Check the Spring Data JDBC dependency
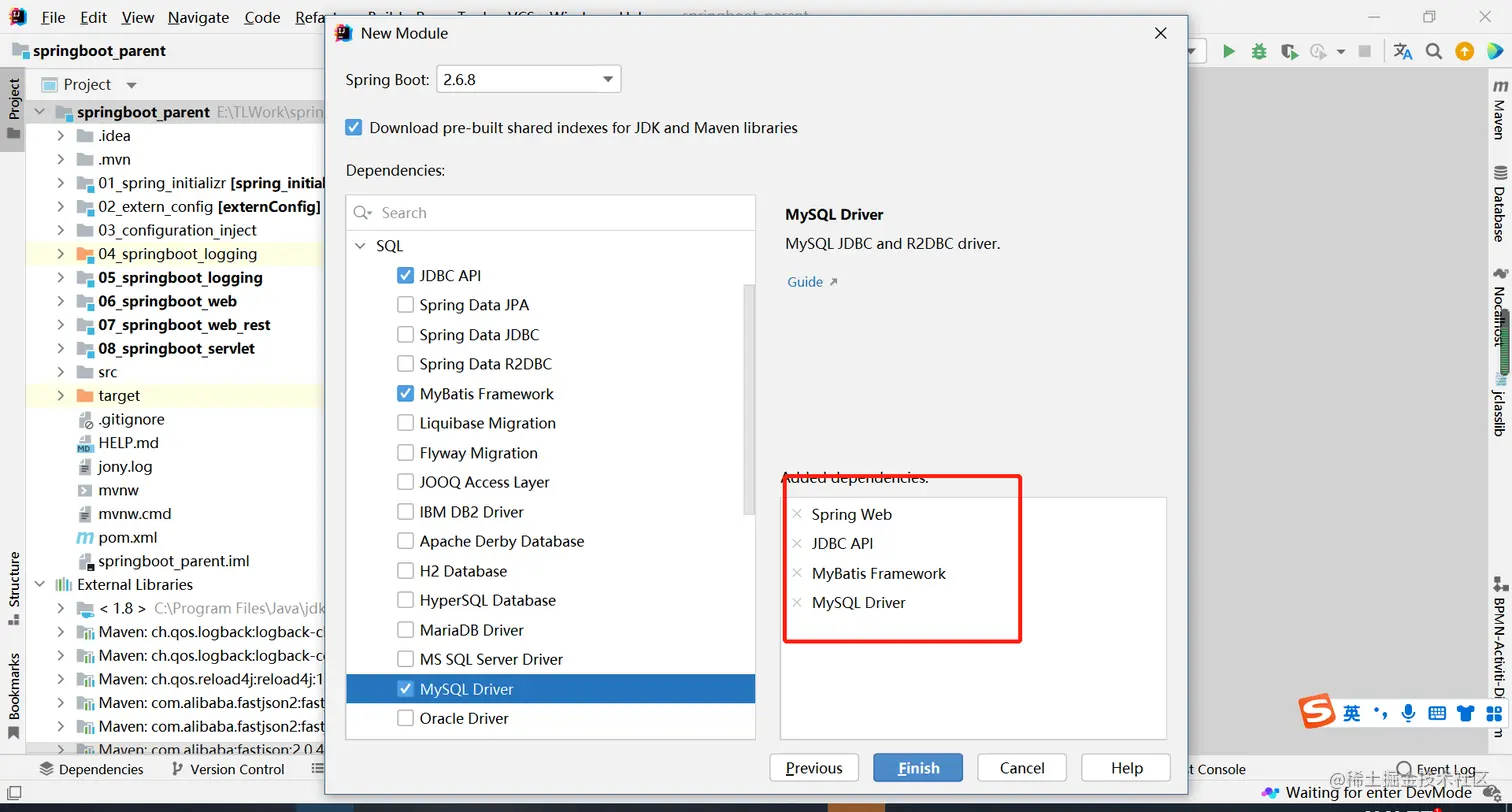Screen dimensions: 1512x812 [x=405, y=334]
